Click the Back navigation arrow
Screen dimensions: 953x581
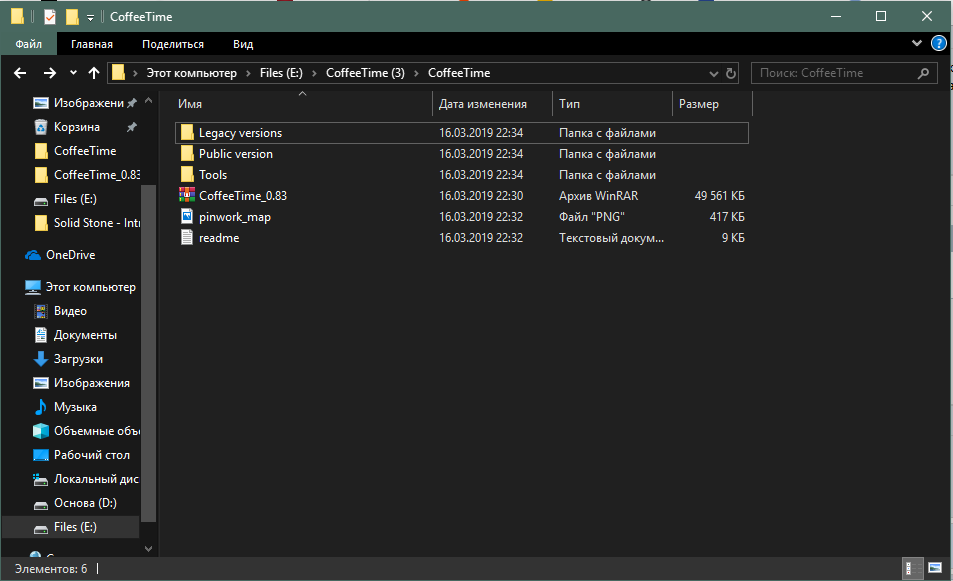tap(20, 73)
